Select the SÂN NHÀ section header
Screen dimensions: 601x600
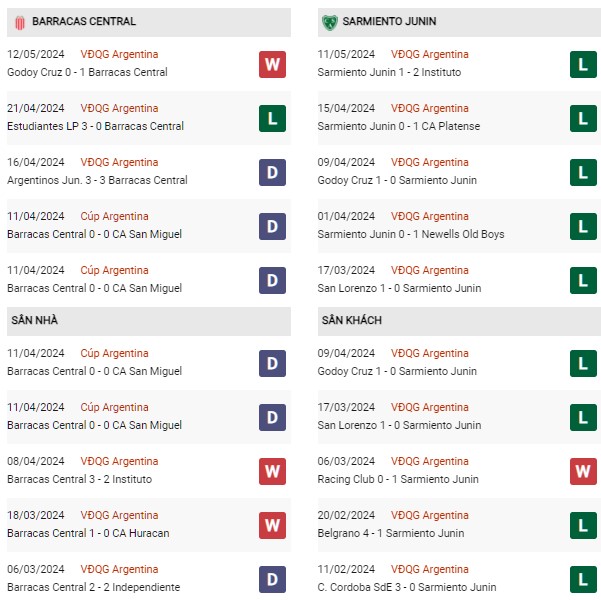[33, 320]
